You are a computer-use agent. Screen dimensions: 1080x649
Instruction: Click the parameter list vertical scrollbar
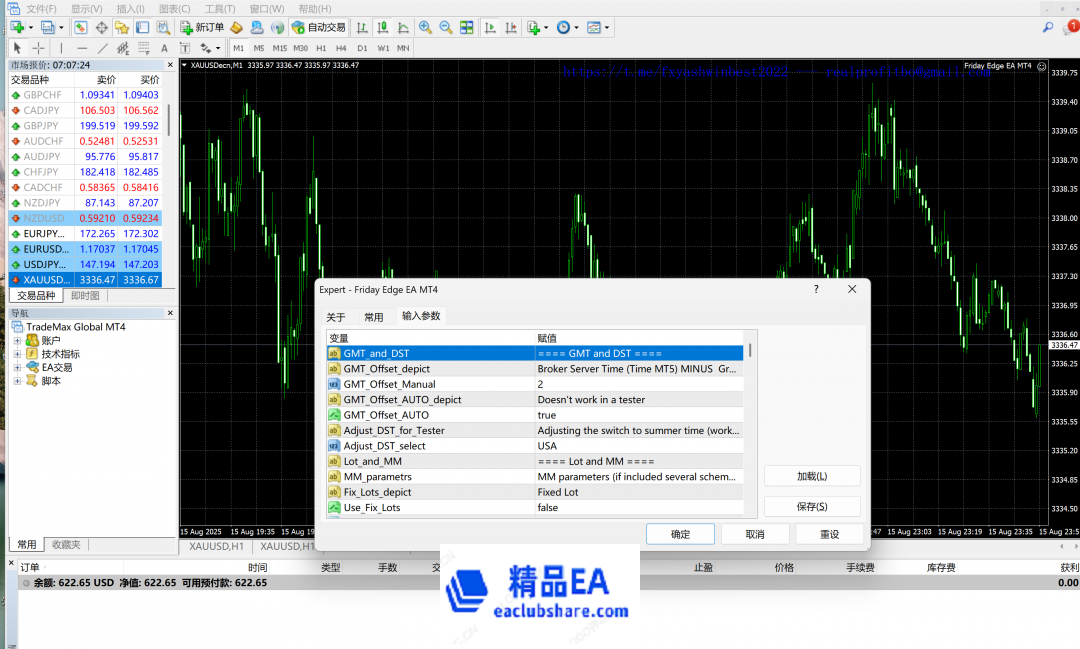click(x=750, y=430)
